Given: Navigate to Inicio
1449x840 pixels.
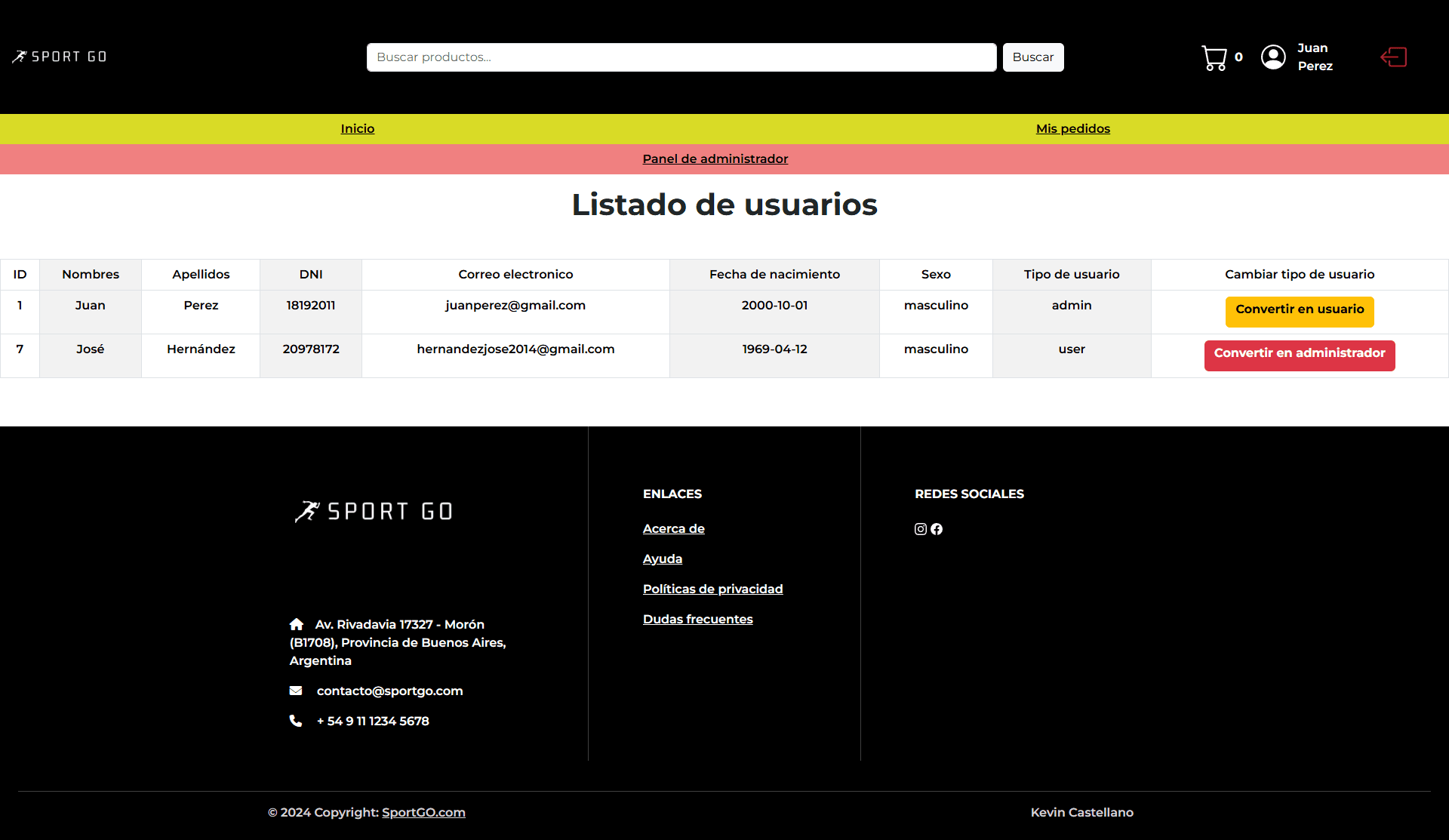Looking at the screenshot, I should [357, 128].
